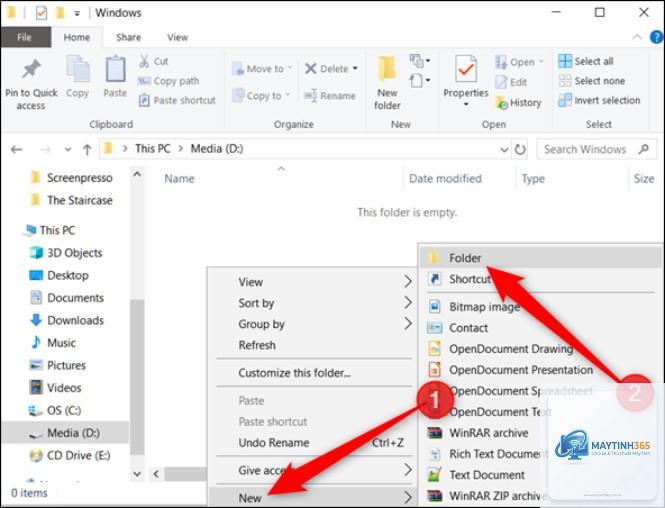
Task: Click Paste shortcut in ribbon
Action: click(177, 100)
